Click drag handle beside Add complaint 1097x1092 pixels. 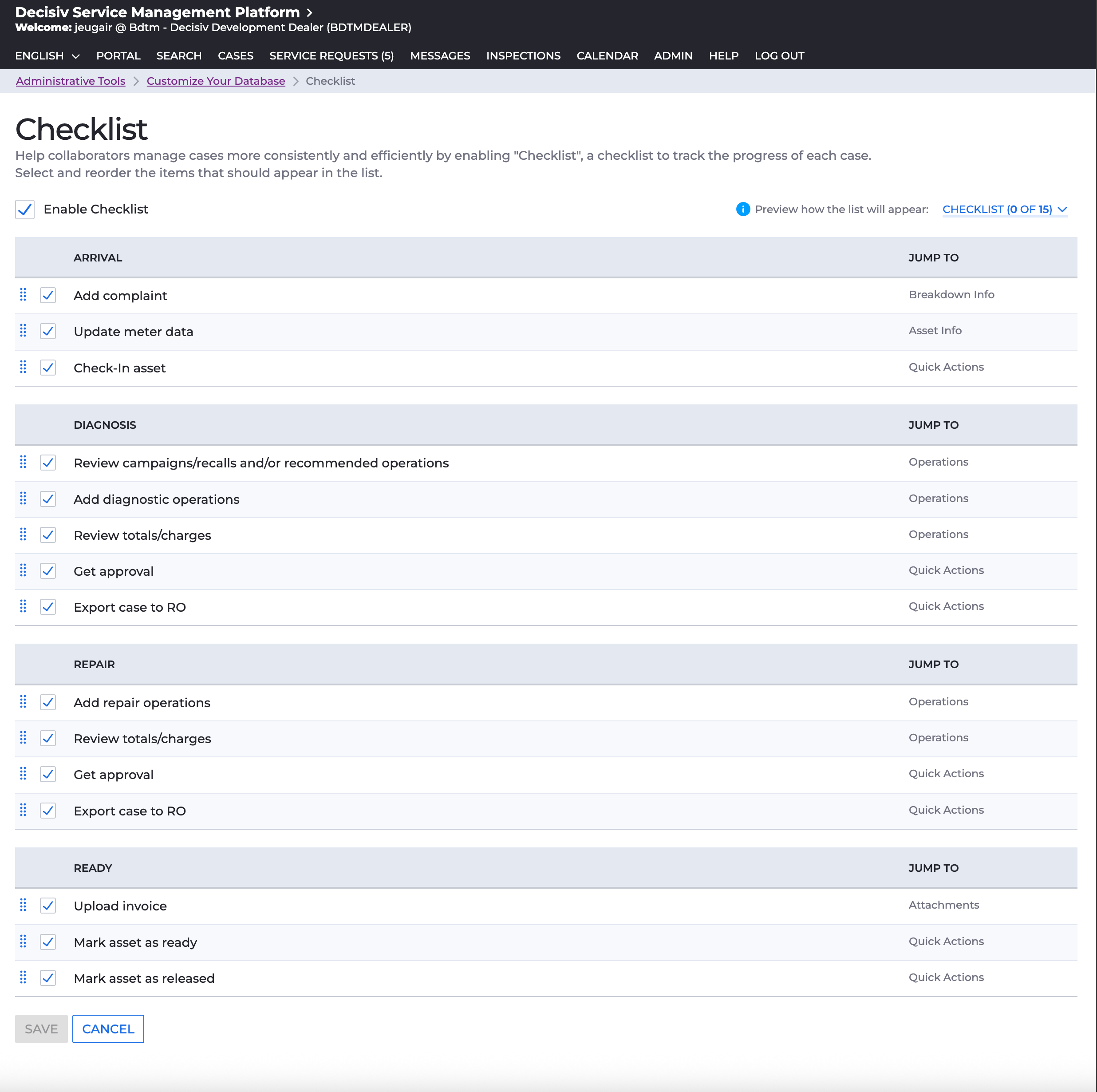point(23,295)
